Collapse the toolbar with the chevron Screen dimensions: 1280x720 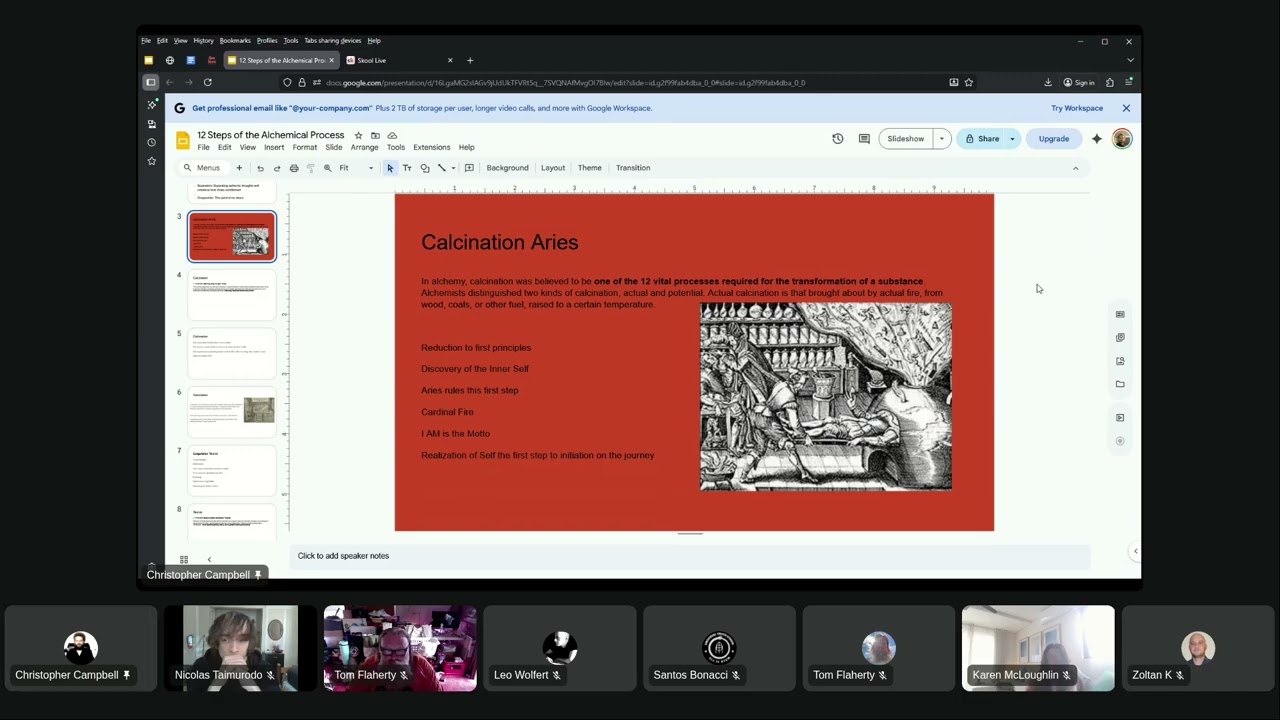(1076, 168)
